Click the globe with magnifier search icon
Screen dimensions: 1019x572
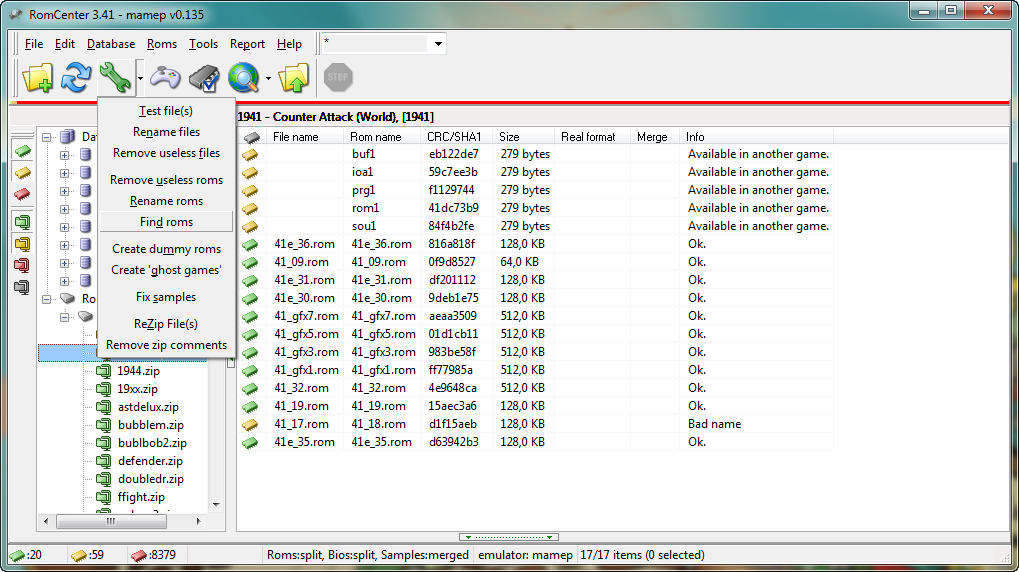(243, 77)
